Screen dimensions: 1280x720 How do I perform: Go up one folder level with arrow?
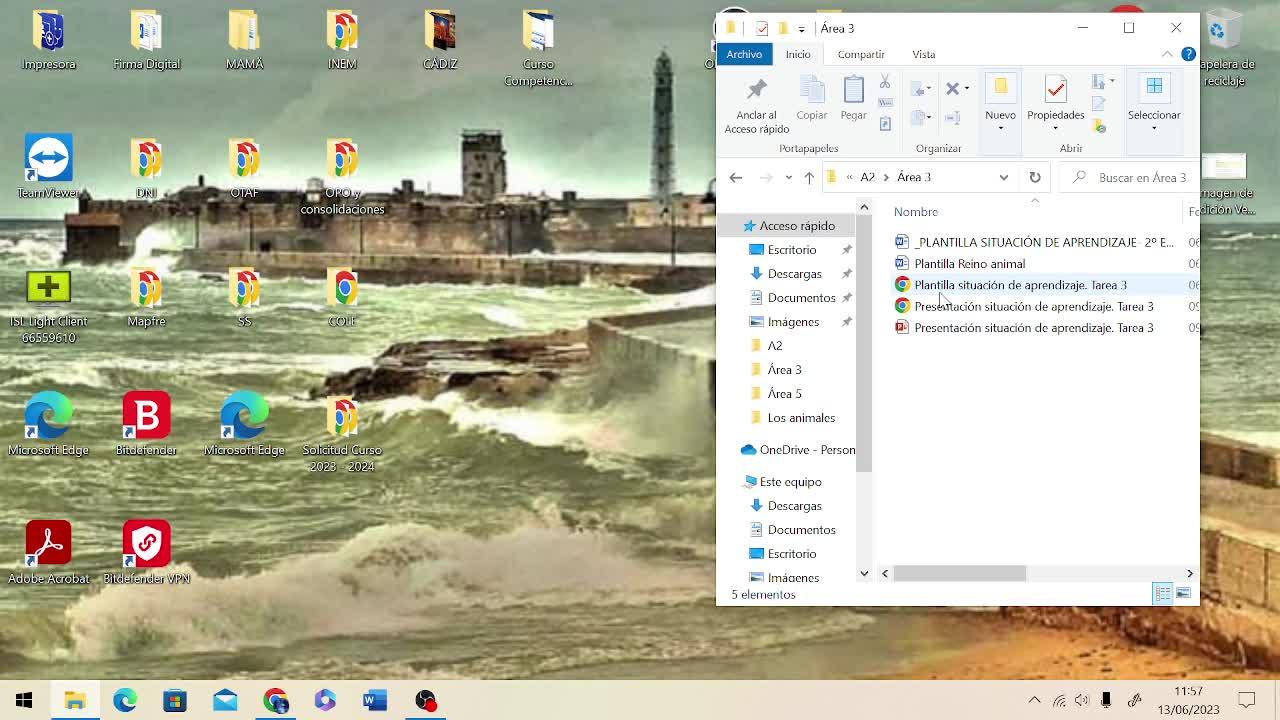click(809, 177)
